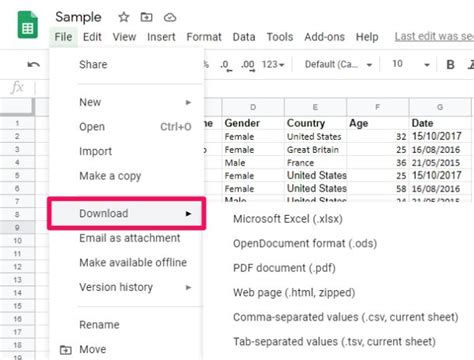
Task: Choose Open in the File menu
Action: point(126,127)
